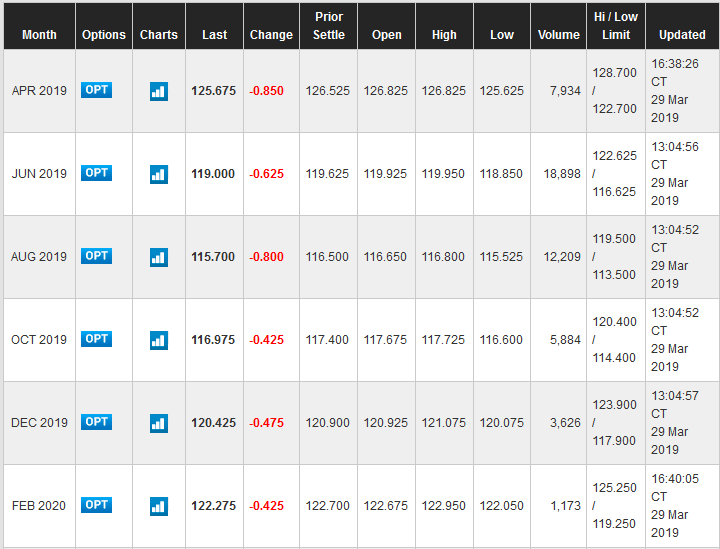720x549 pixels.
Task: Open the chart icon for DEC 2019
Action: pos(159,424)
